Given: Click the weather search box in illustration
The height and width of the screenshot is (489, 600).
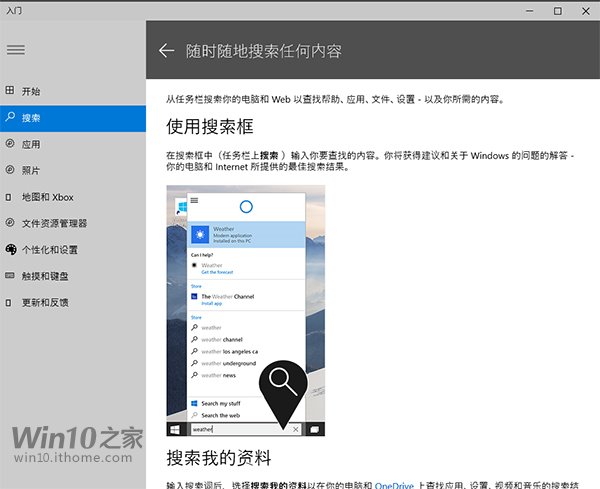Looking at the screenshot, I should click(x=240, y=429).
